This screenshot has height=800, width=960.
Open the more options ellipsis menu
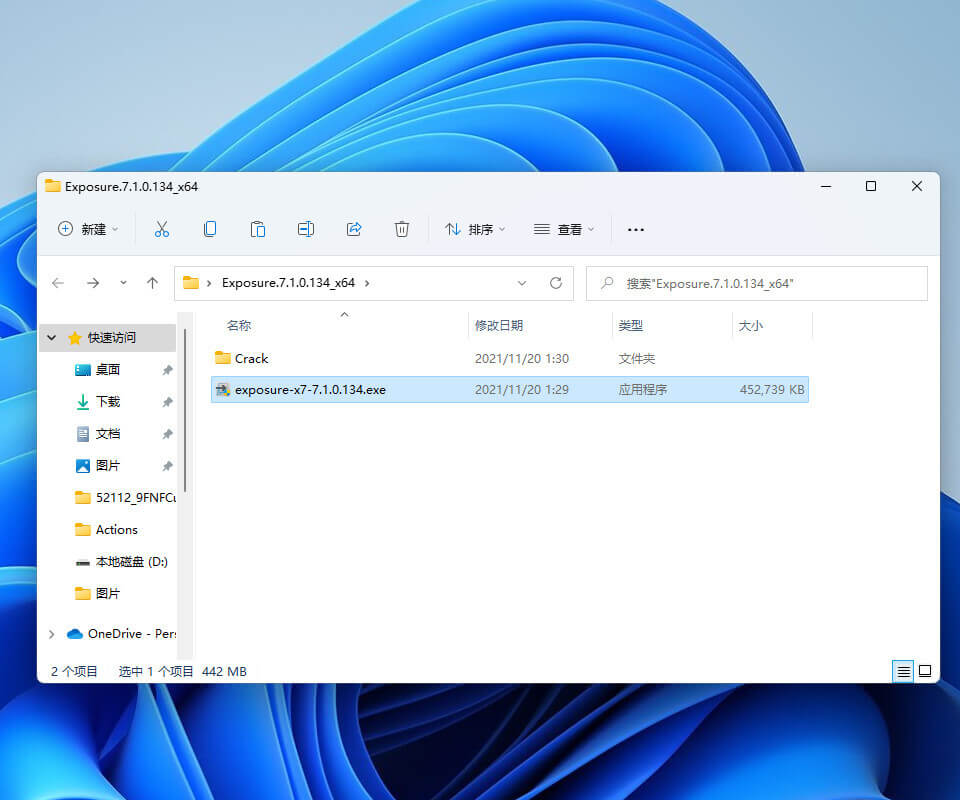tap(636, 229)
